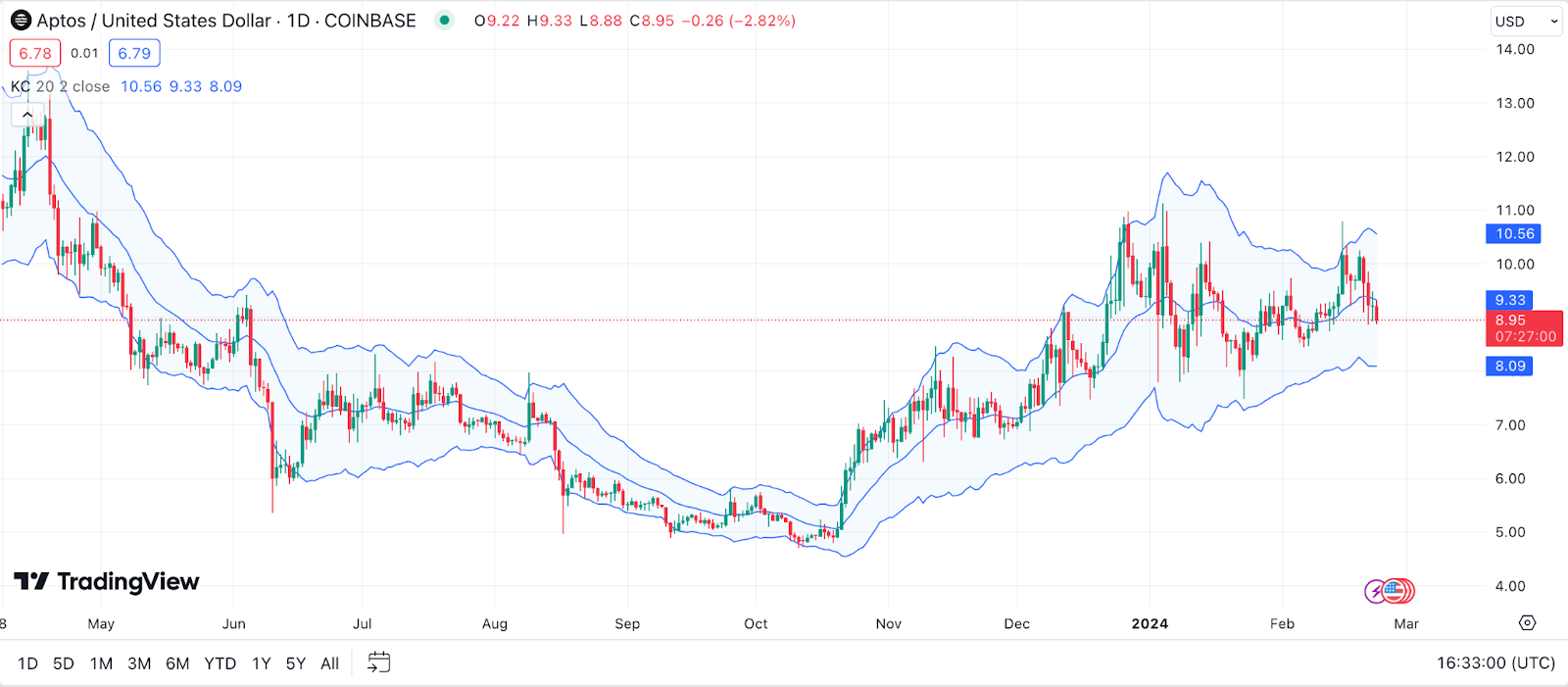Select the All time range

(x=330, y=663)
